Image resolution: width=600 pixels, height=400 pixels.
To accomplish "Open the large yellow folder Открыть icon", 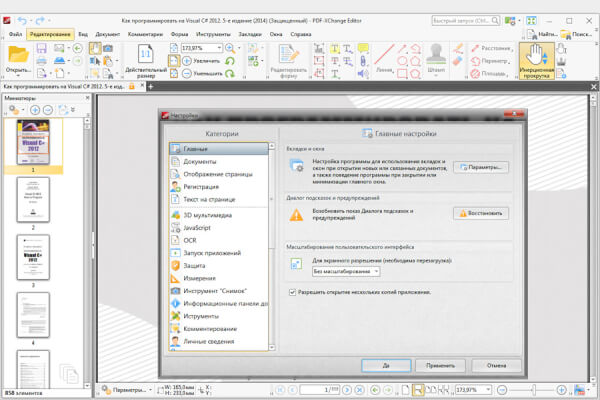I will [x=18, y=54].
